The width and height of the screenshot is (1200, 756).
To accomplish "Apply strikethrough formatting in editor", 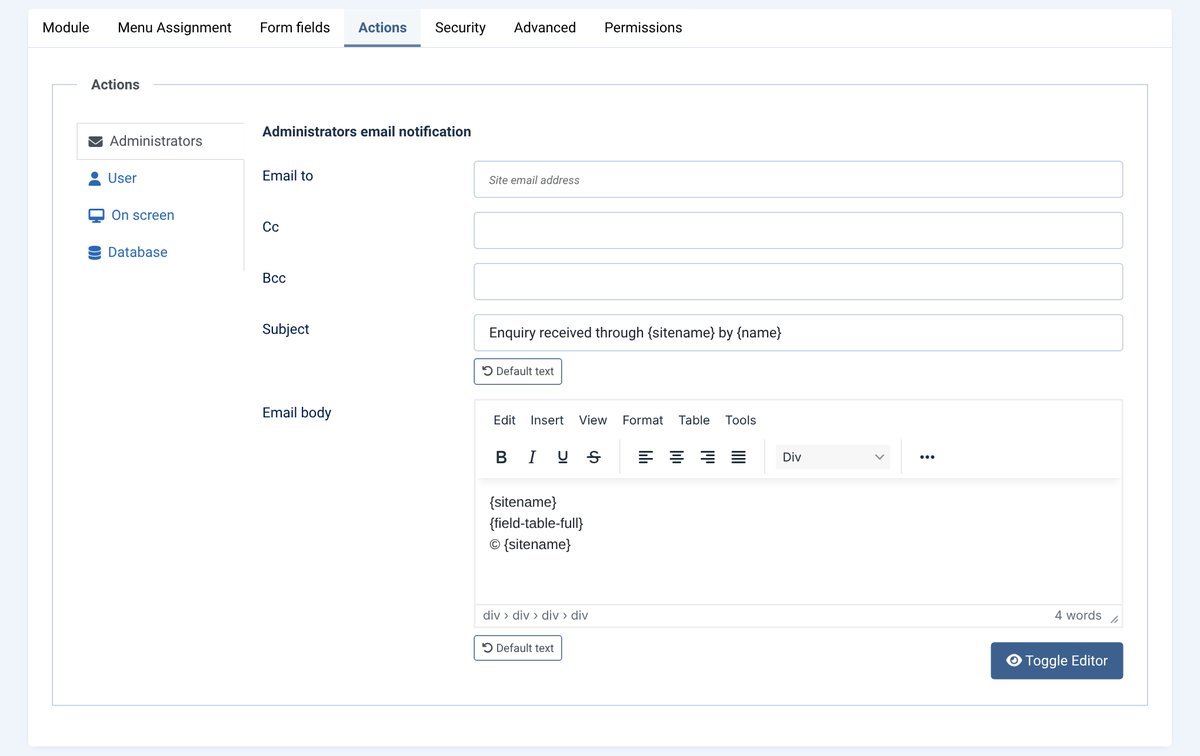I will point(594,457).
